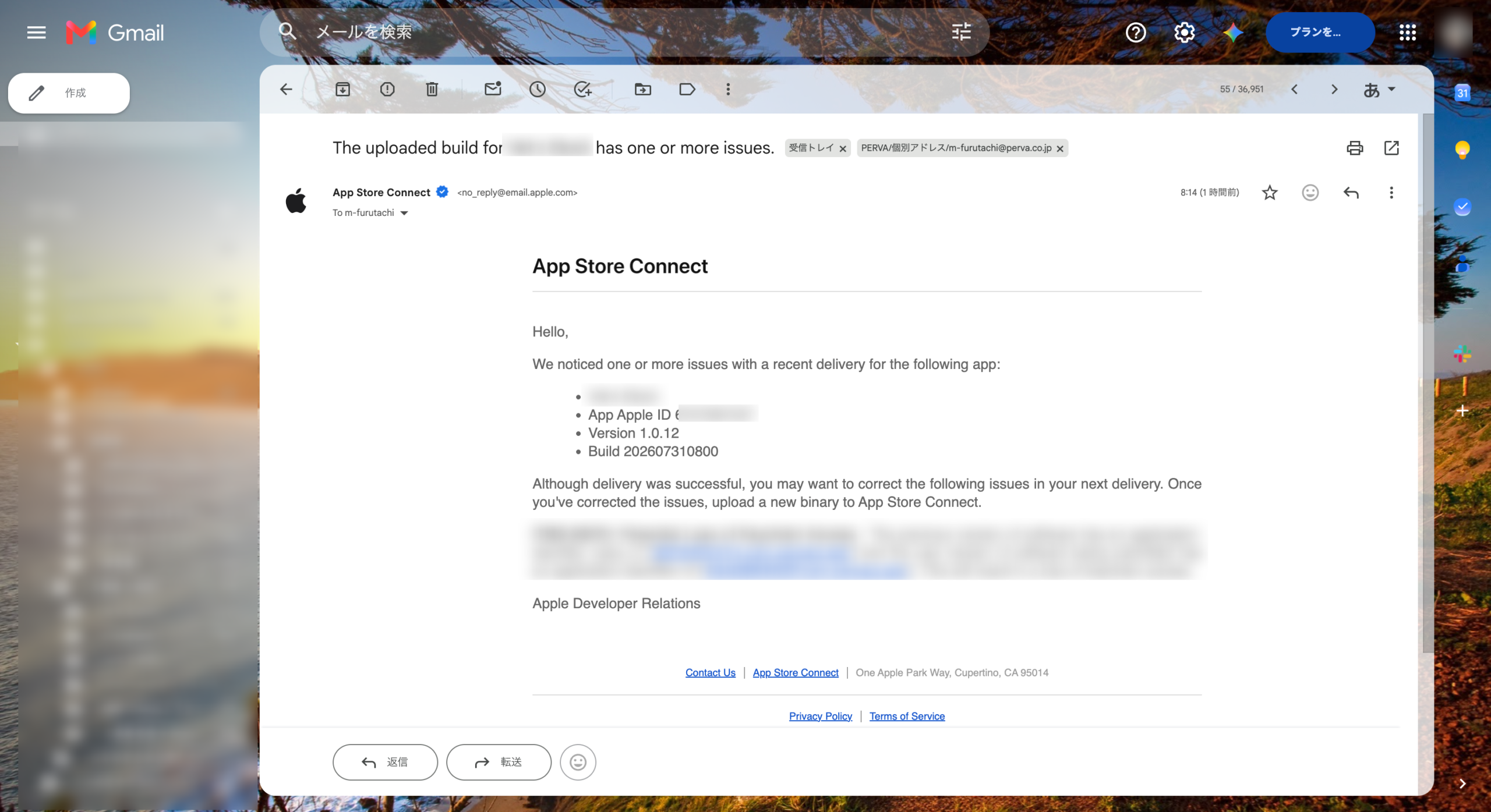Click the Gmail logo
The height and width of the screenshot is (812, 1491).
click(x=115, y=32)
